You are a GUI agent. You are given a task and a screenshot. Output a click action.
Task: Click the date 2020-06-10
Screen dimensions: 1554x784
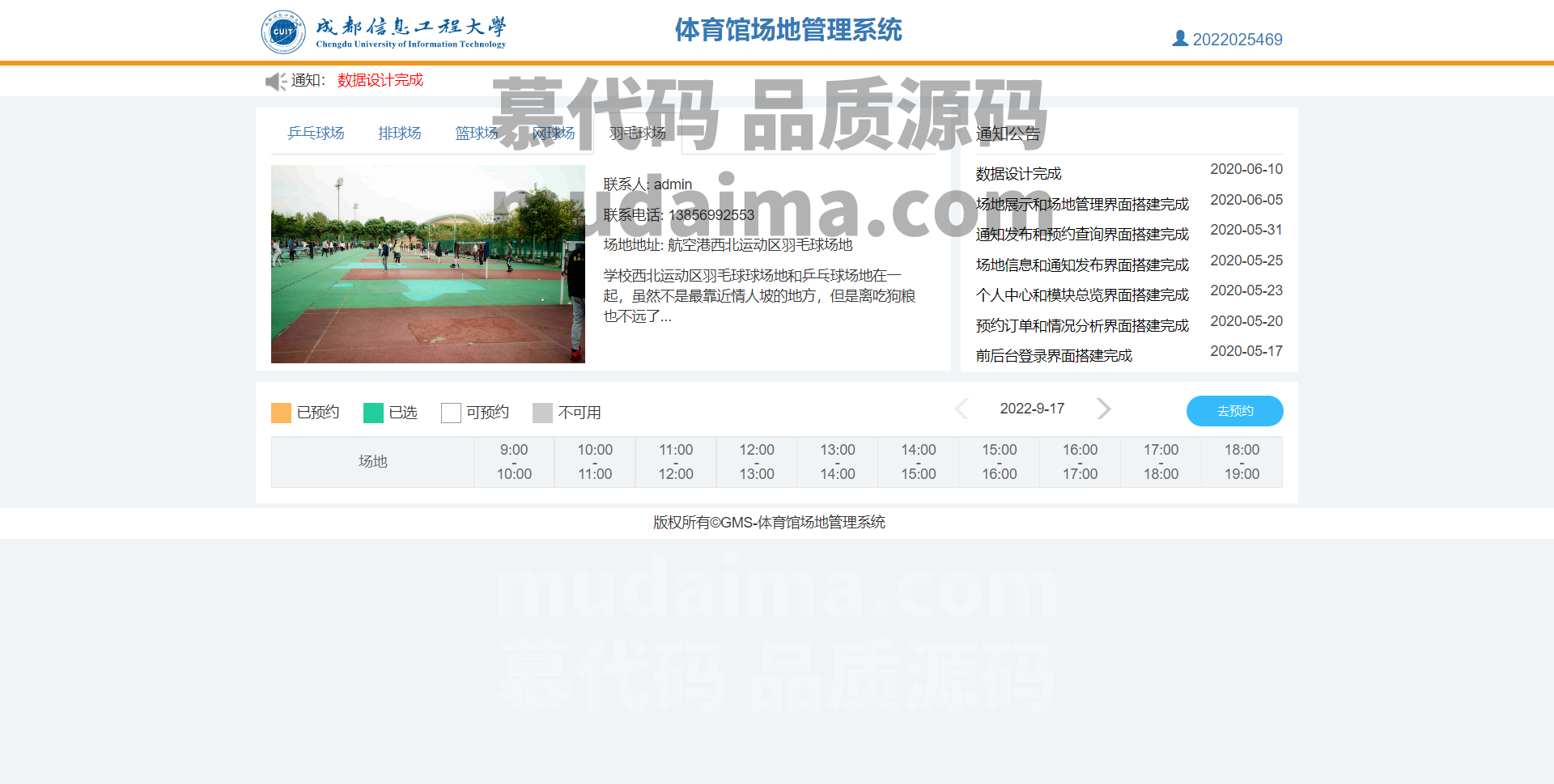1246,169
